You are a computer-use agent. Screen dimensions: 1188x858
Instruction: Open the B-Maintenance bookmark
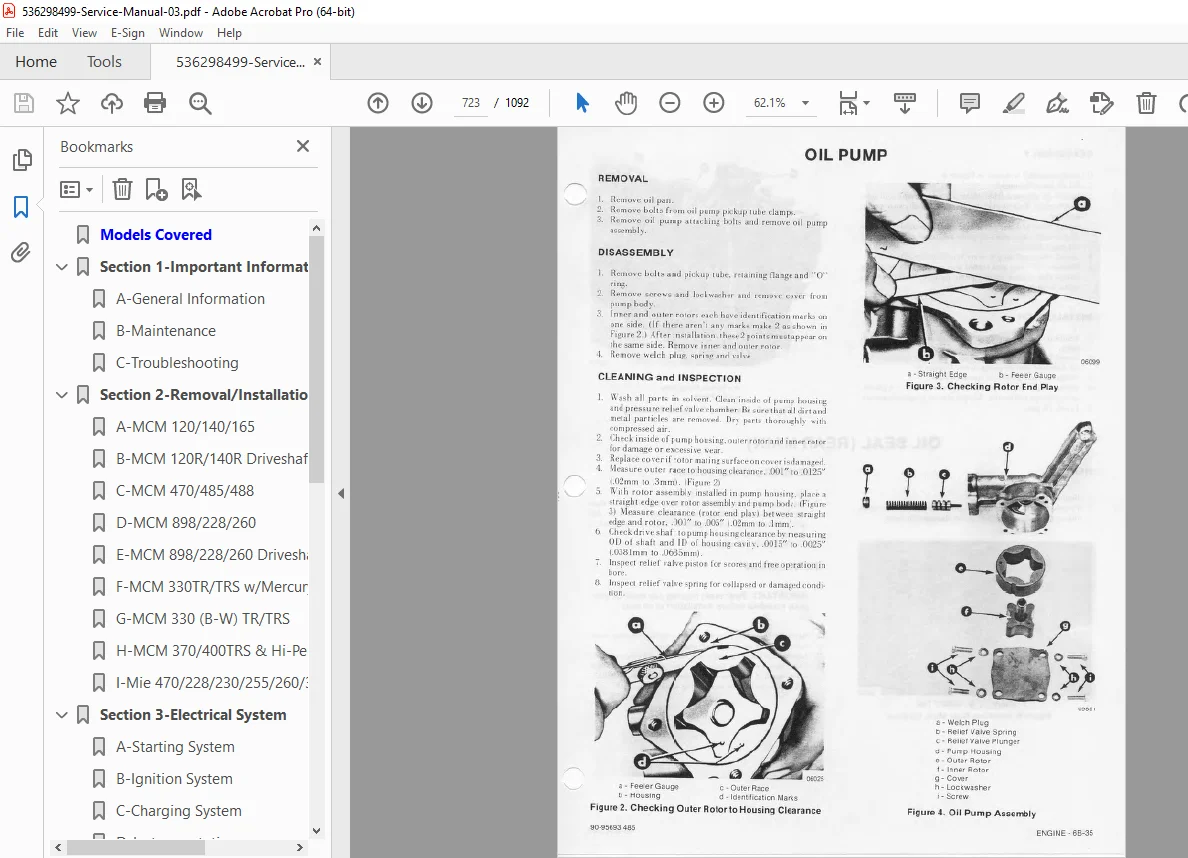(166, 330)
